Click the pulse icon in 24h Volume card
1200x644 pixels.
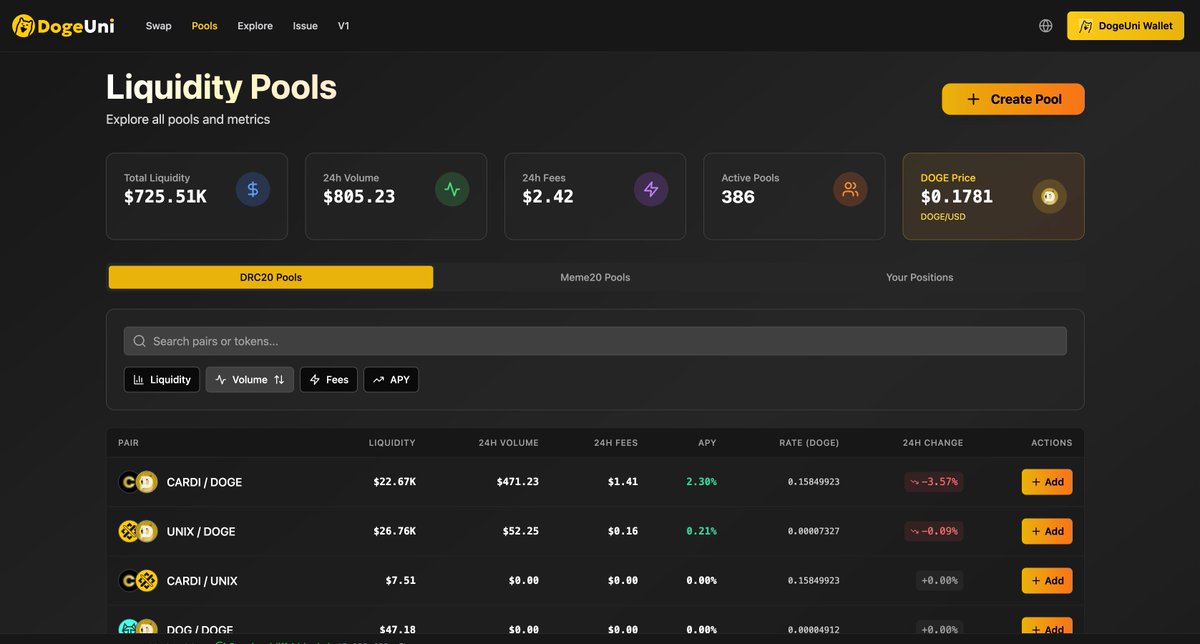coord(452,189)
